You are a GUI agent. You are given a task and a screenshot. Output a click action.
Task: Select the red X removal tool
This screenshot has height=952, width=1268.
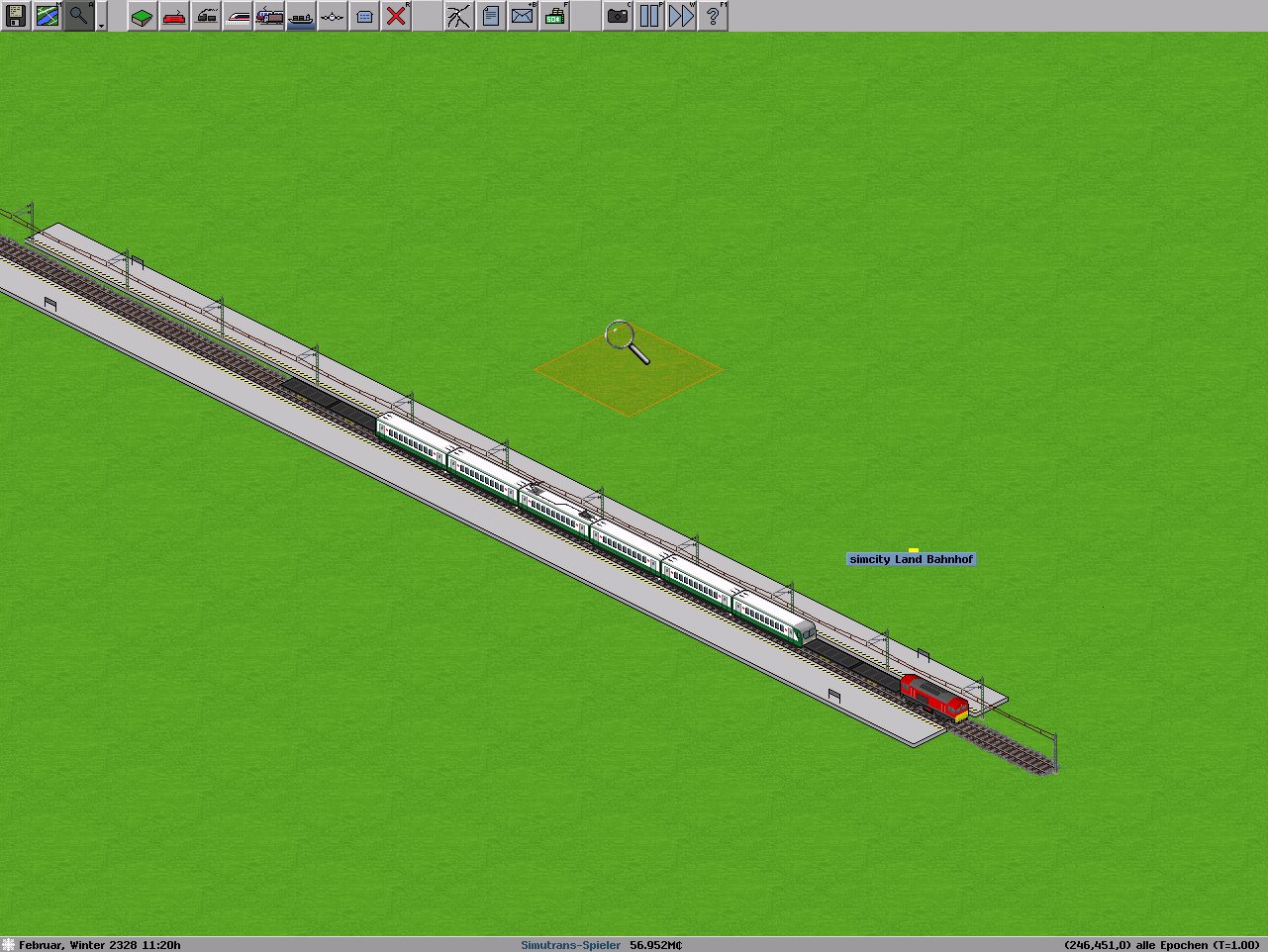396,16
